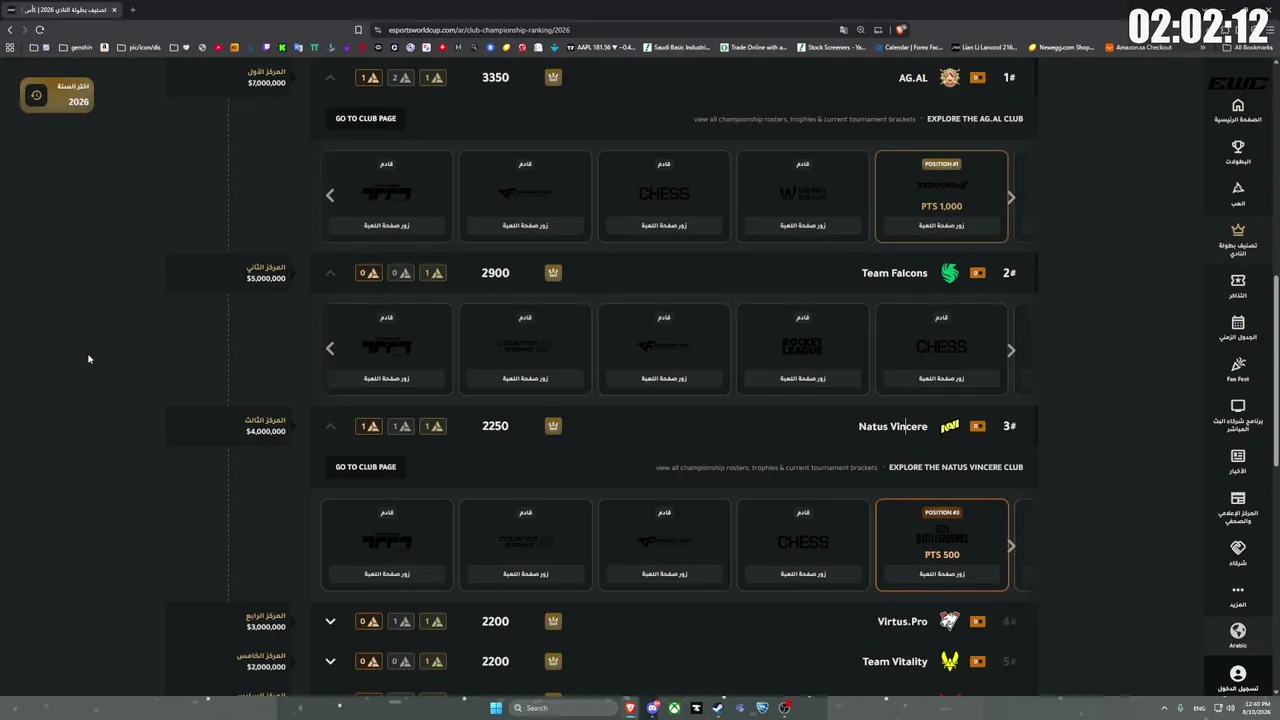Viewport: 1280px width, 720px height.
Task: Open the crown club ranking icon in the sidebar
Action: coord(1237,229)
